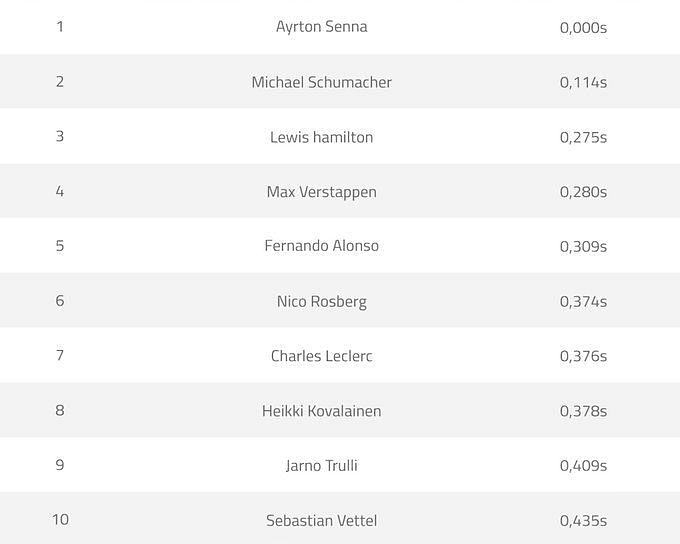The height and width of the screenshot is (544, 680).
Task: Select the 0,435s gap value
Action: pos(583,521)
